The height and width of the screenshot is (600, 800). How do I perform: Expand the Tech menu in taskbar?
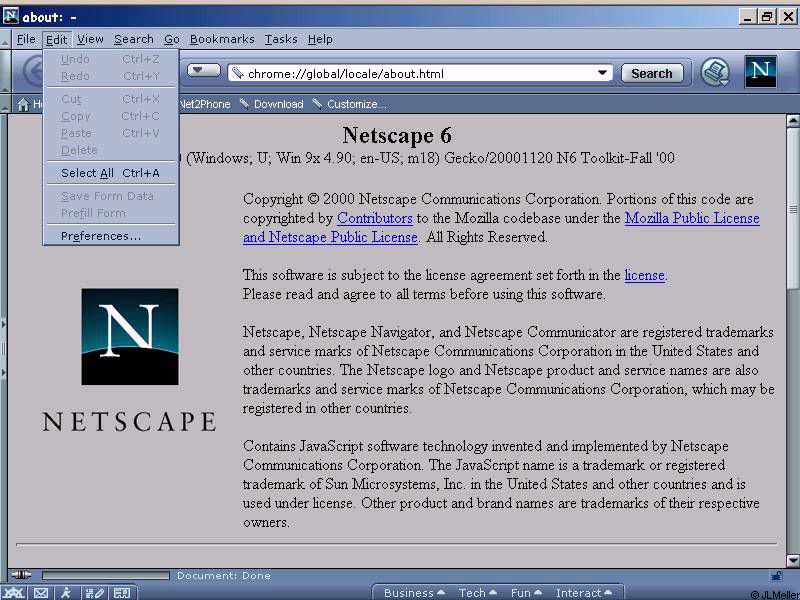pos(478,593)
